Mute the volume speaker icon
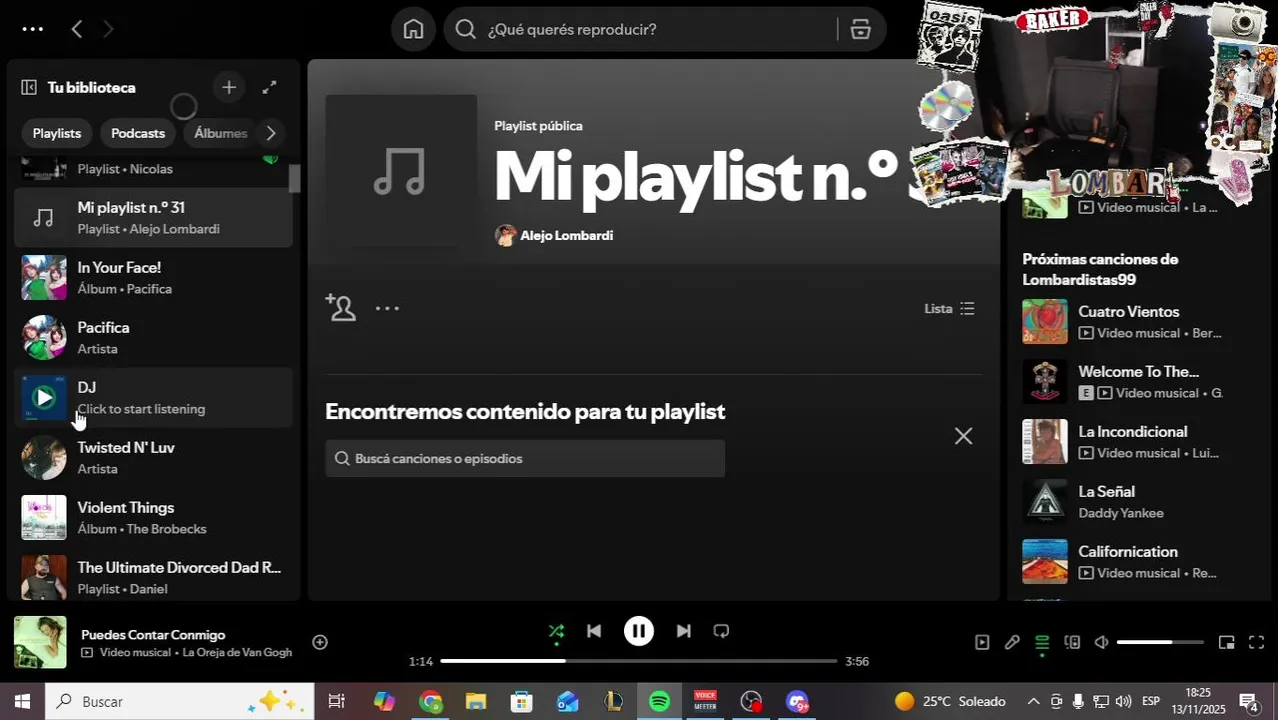Viewport: 1278px width, 720px height. 1101,643
